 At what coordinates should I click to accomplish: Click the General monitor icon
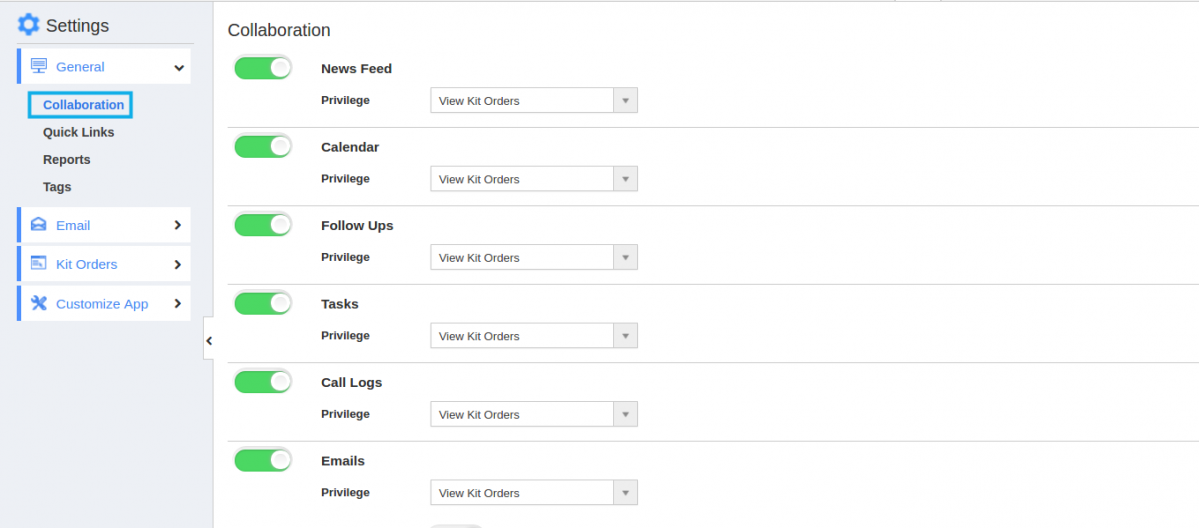pos(39,67)
